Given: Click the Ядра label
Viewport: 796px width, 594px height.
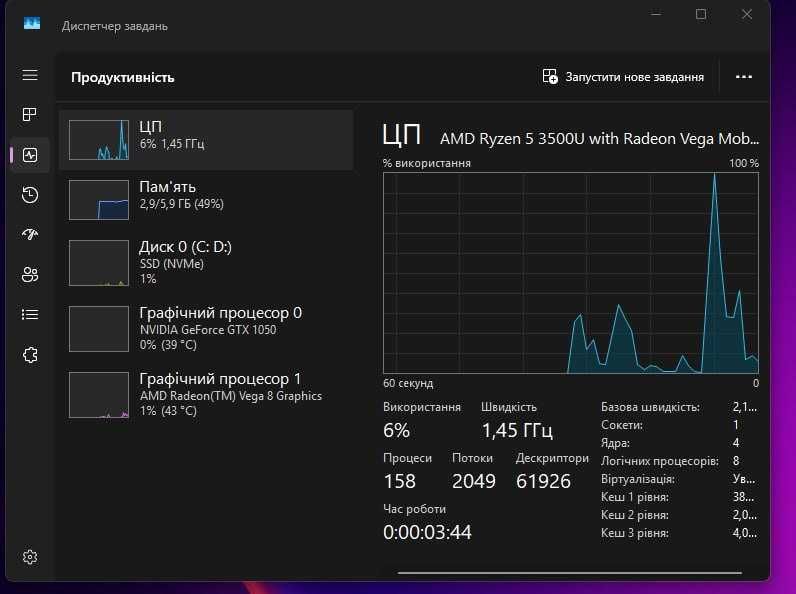Looking at the screenshot, I should [615, 443].
